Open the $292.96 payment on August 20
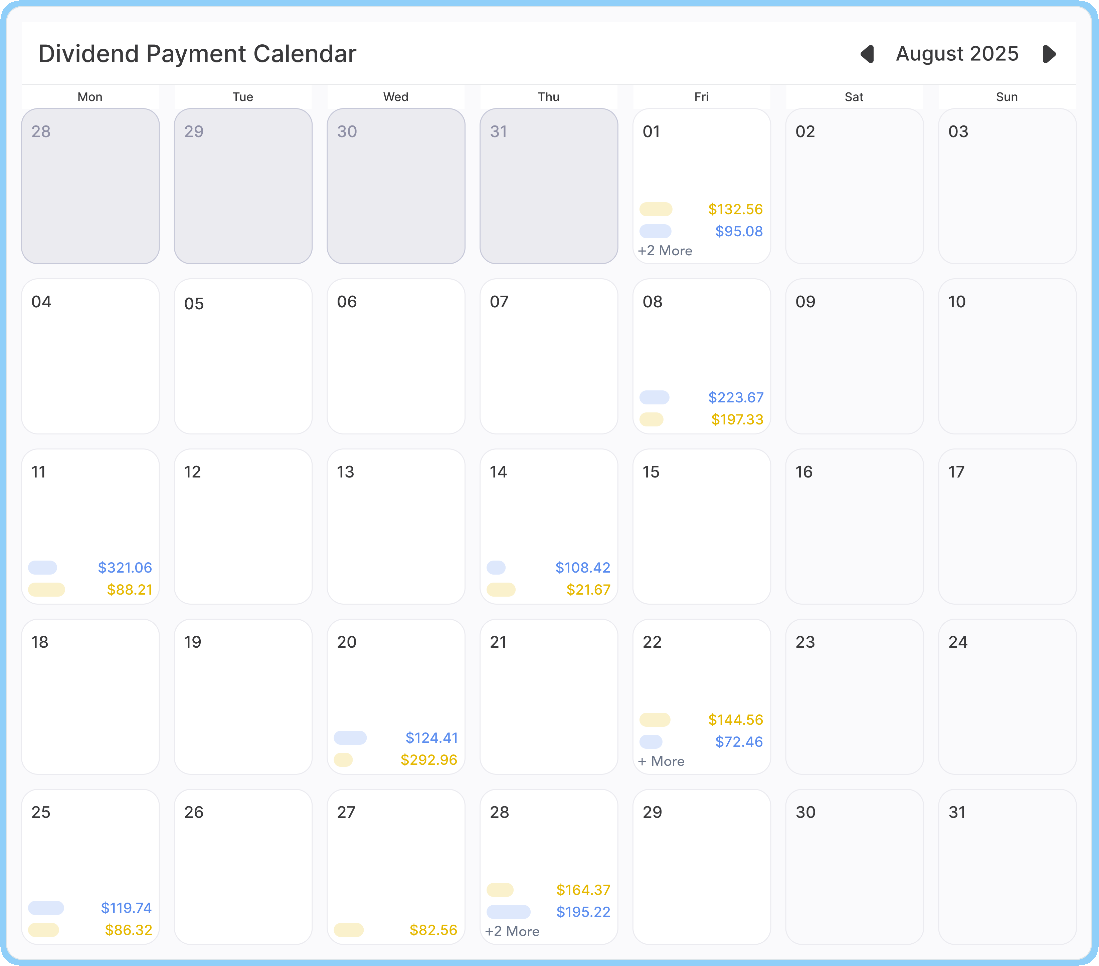The height and width of the screenshot is (966, 1099). pos(429,760)
